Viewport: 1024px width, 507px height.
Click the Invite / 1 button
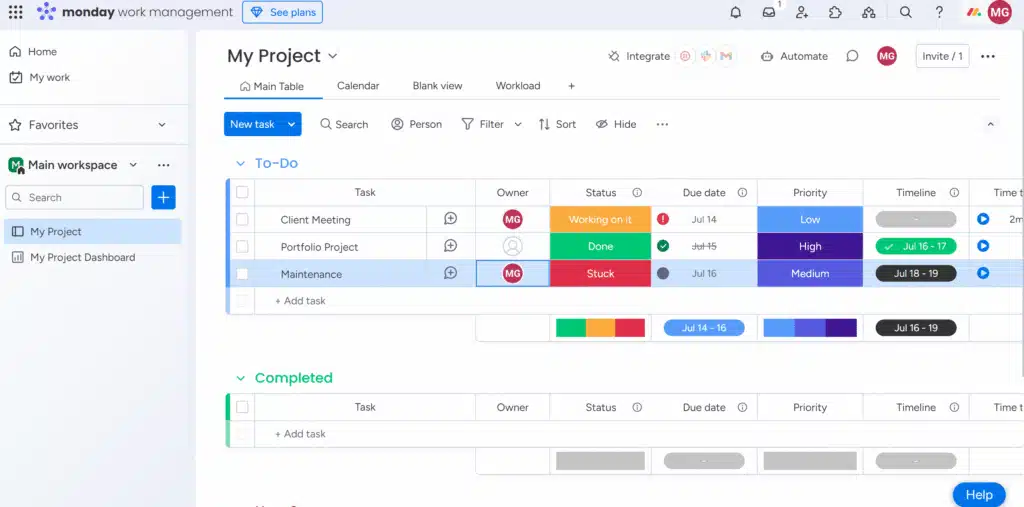click(942, 56)
